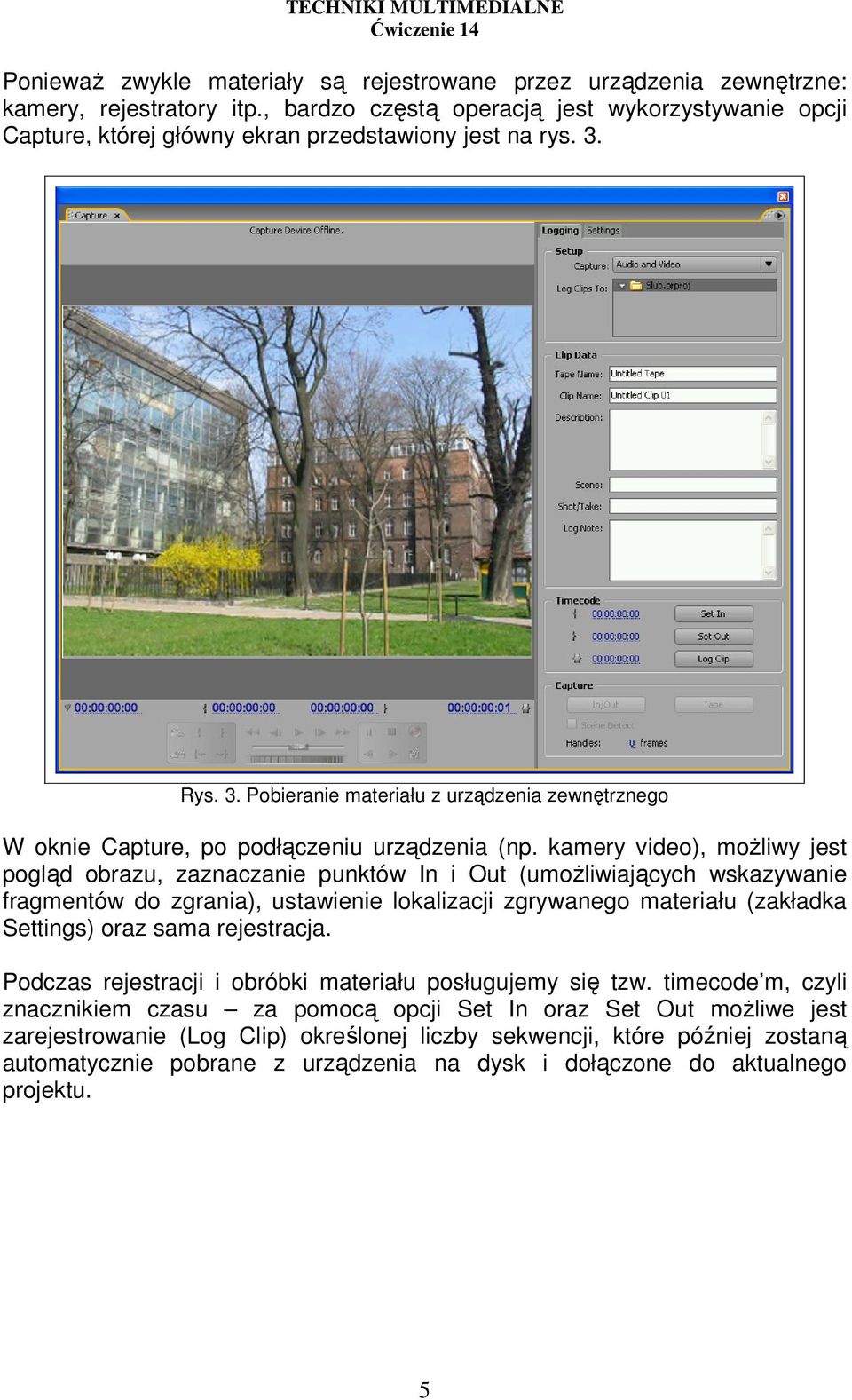Switch to the Settings tab
The width and height of the screenshot is (852, 1400).
tap(603, 231)
